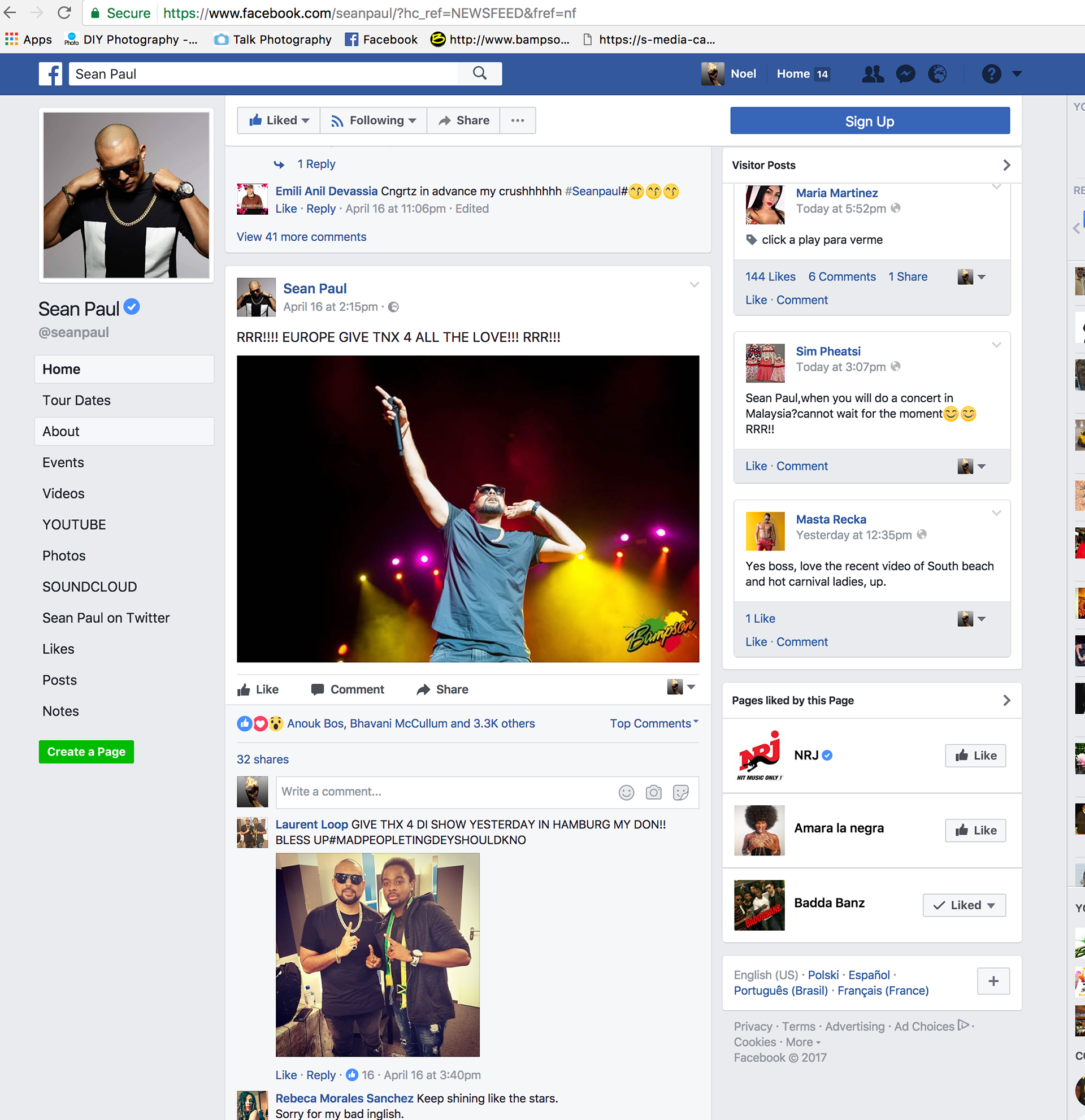Open the Friend Requests icon

[x=872, y=73]
